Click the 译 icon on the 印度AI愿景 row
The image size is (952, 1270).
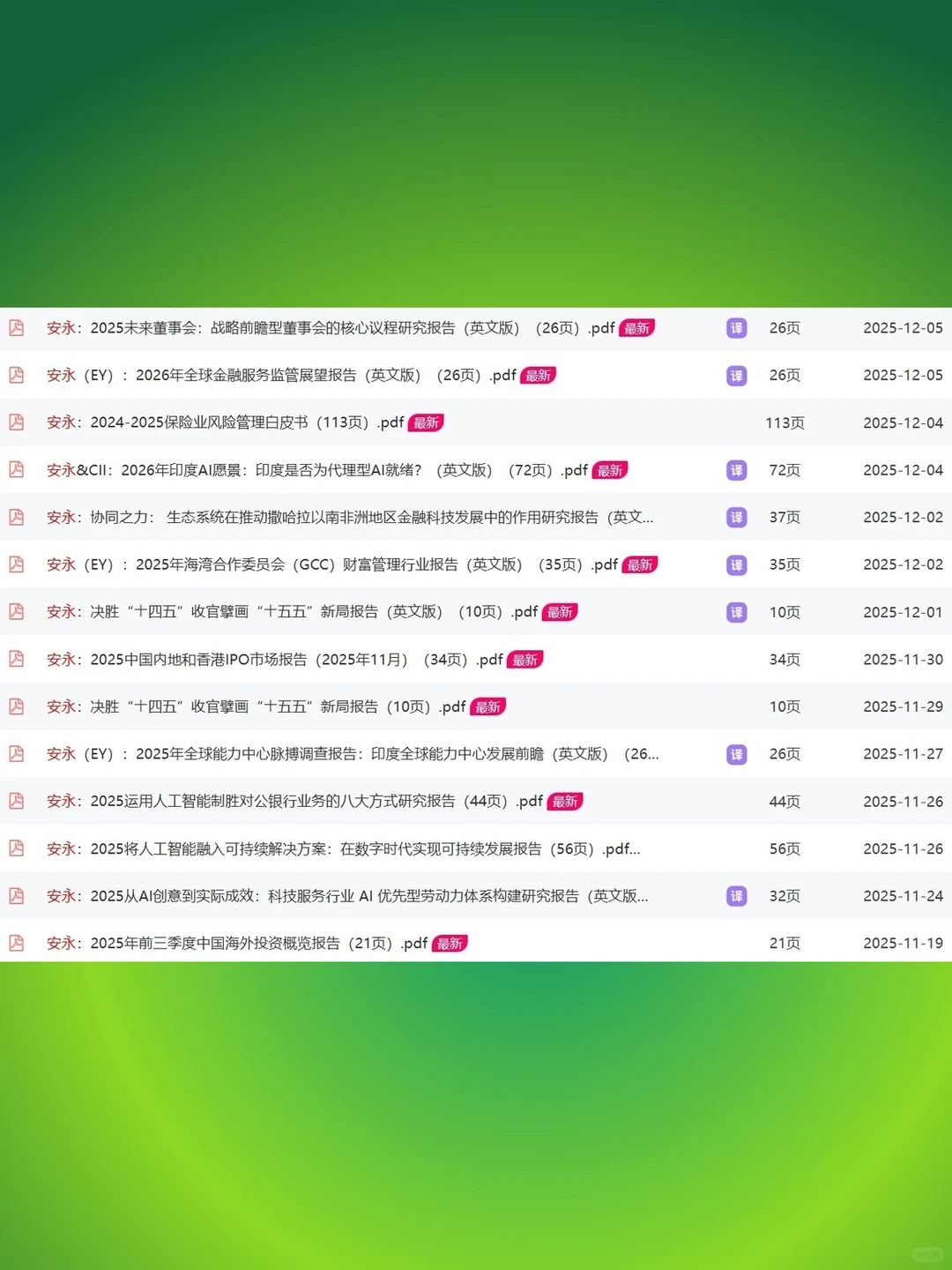click(x=736, y=470)
